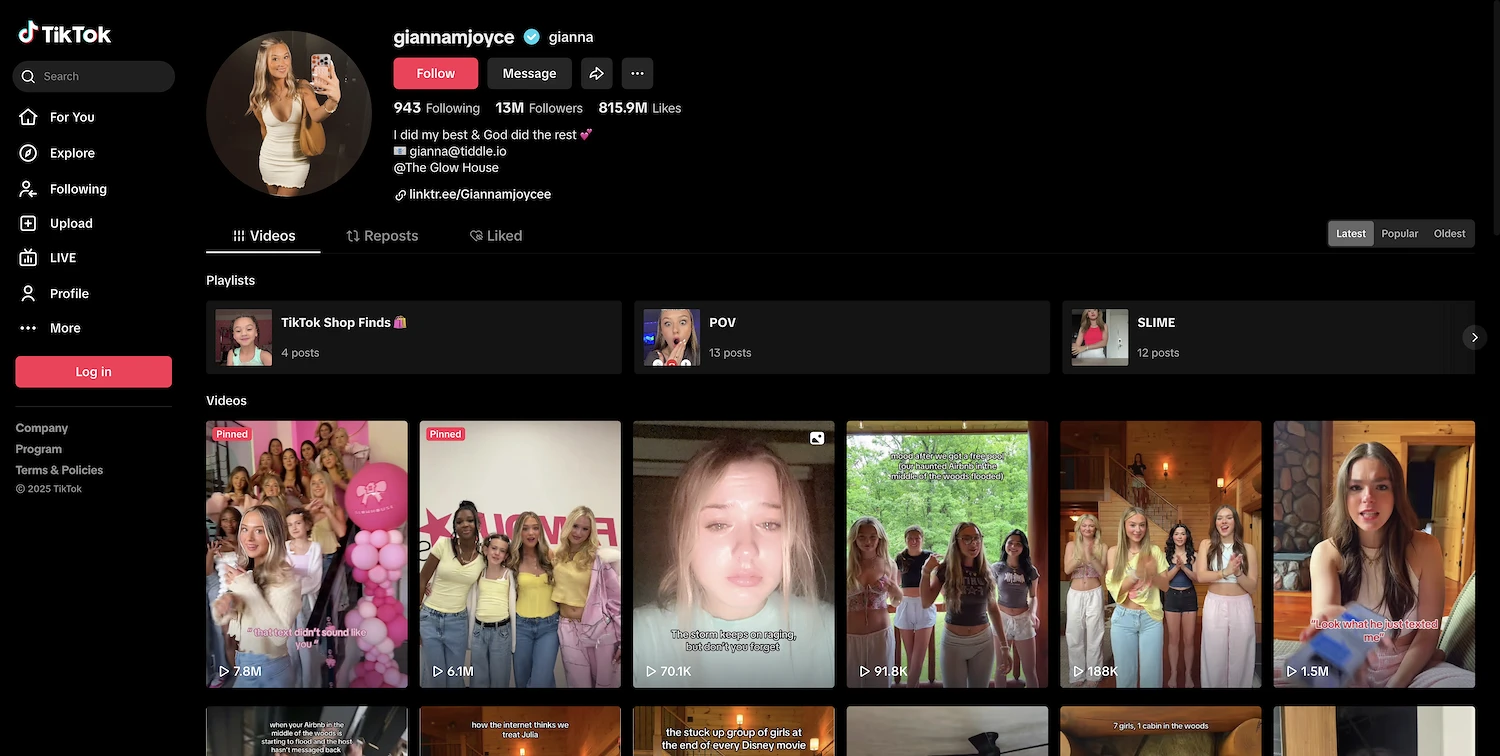Viewport: 1500px width, 756px height.
Task: Click the TikTok logo in the sidebar
Action: coord(65,34)
